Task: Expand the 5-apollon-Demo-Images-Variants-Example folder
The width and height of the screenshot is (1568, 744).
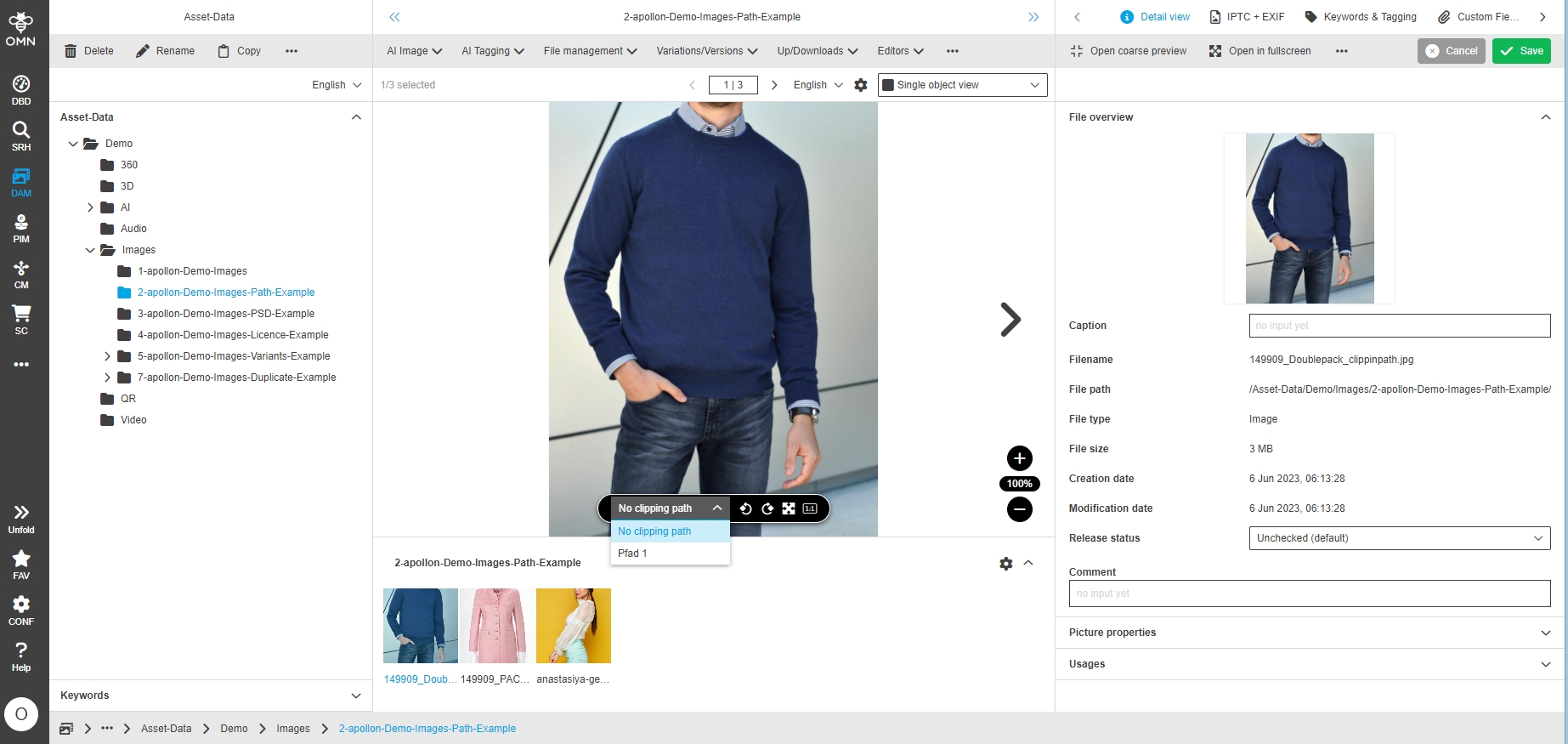Action: (x=107, y=356)
